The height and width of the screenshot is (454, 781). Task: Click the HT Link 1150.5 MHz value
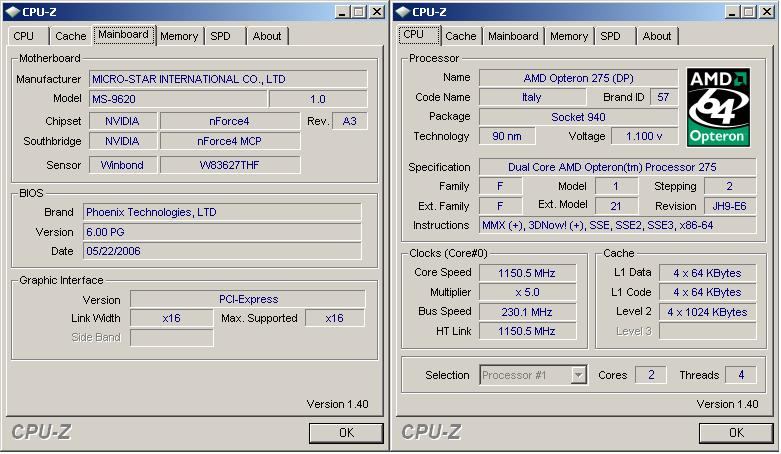527,331
